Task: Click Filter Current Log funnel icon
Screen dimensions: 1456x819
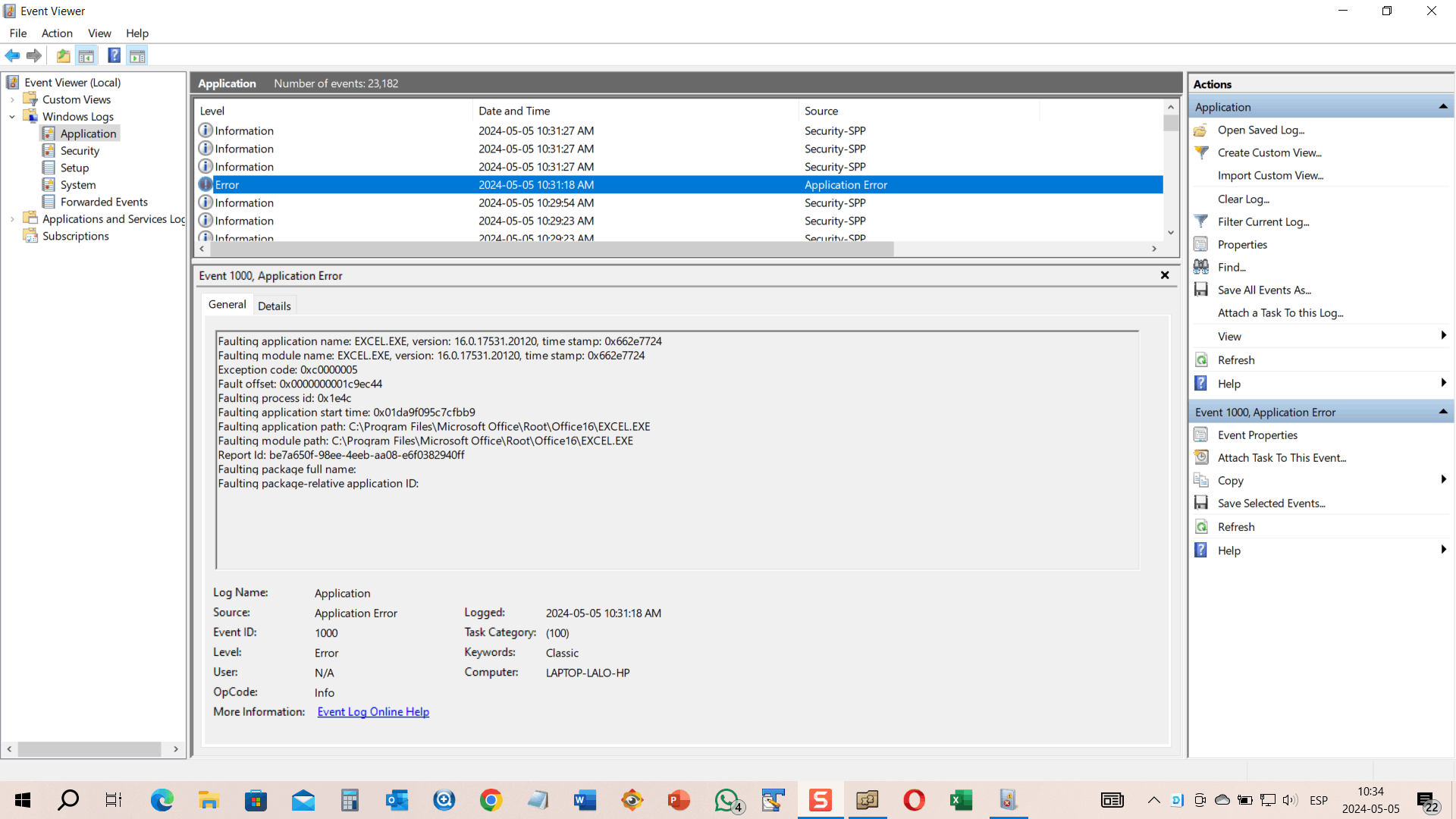Action: click(x=1201, y=221)
